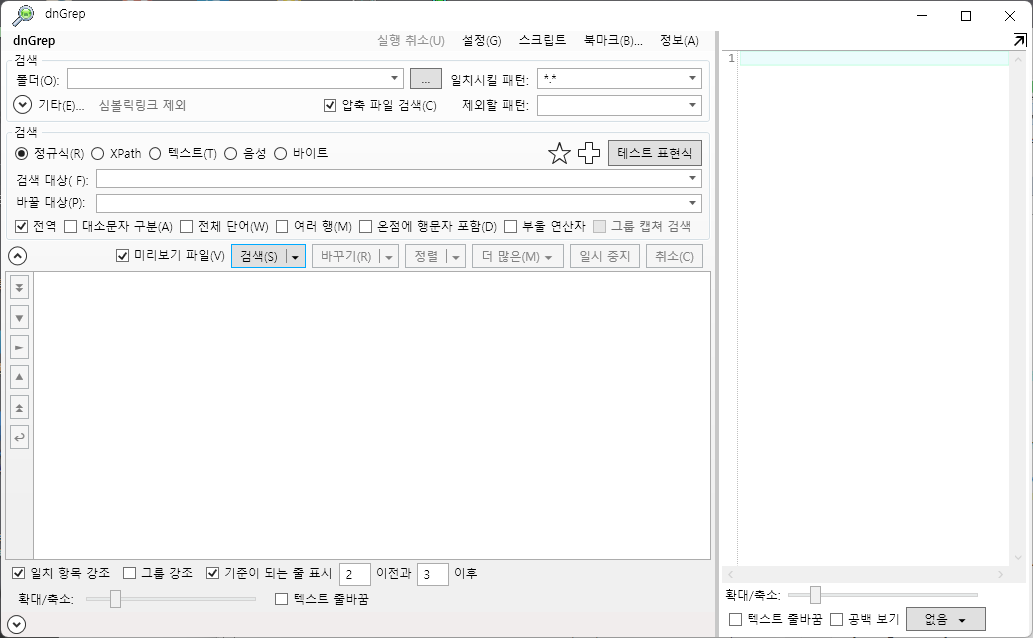Image resolution: width=1033 pixels, height=638 pixels.
Task: Click the star bookmark icon
Action: tap(559, 154)
